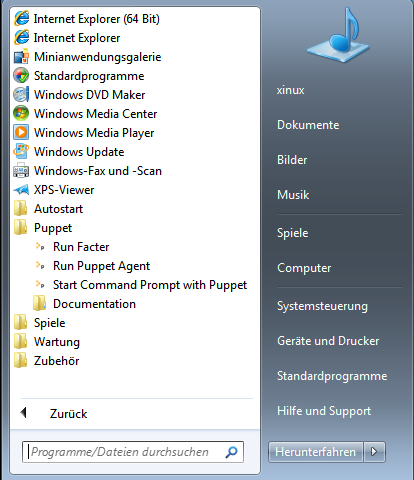This screenshot has width=414, height=480.
Task: Click the Documentation folder icon
Action: 39,304
